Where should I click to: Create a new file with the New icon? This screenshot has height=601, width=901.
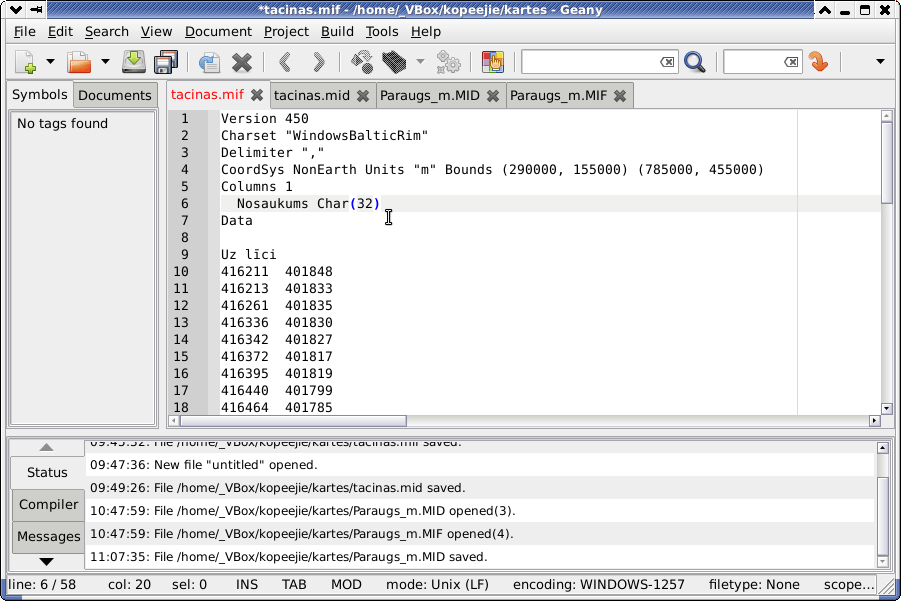tap(25, 61)
